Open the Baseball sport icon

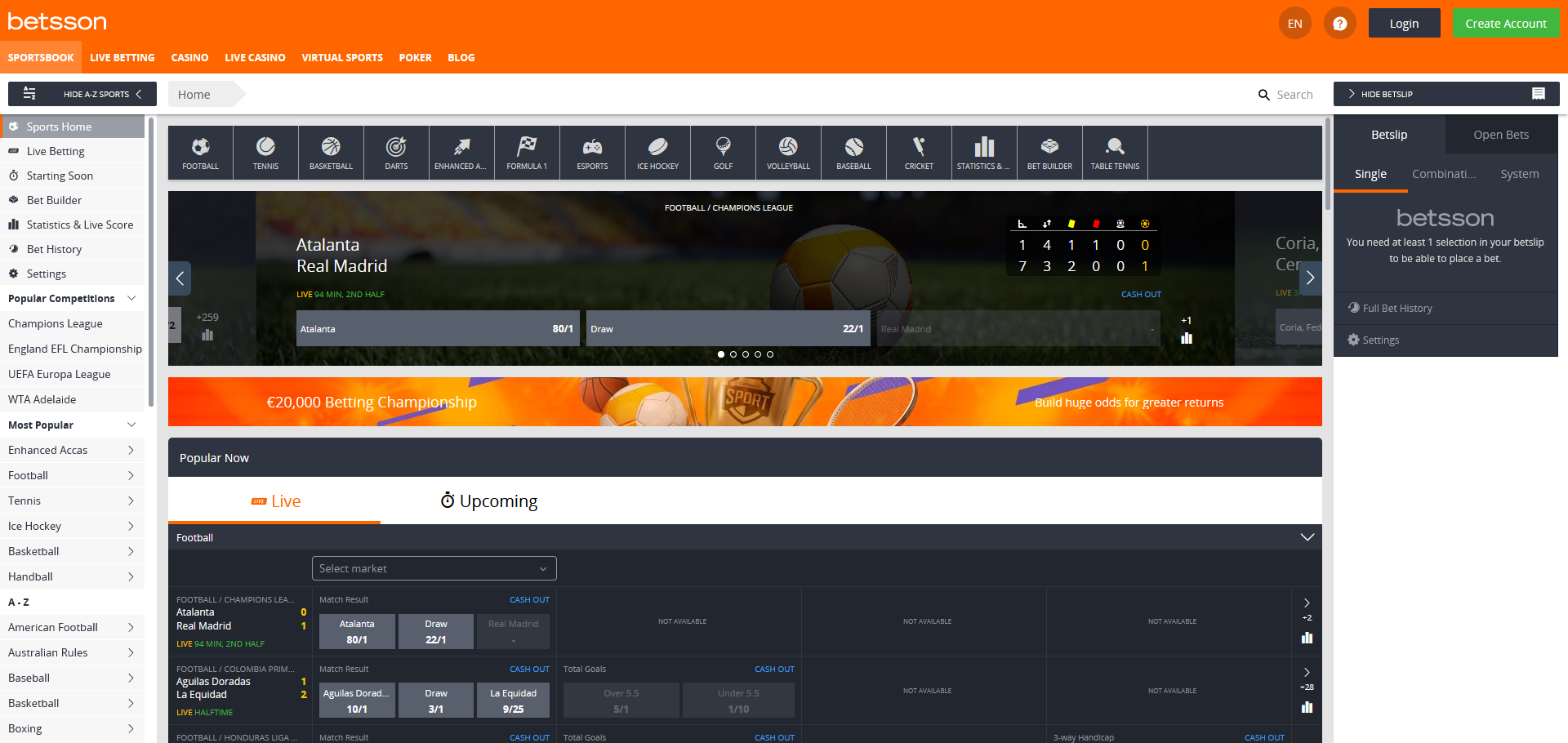(853, 153)
